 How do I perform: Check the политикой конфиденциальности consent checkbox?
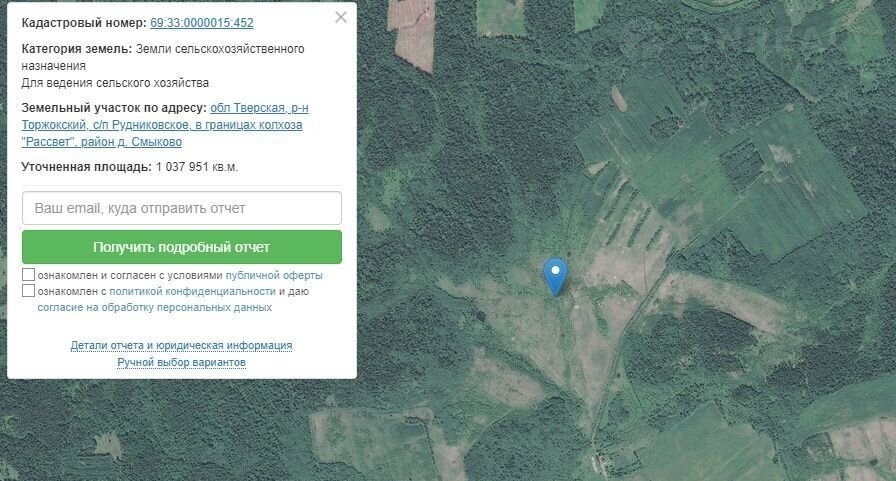(x=29, y=291)
